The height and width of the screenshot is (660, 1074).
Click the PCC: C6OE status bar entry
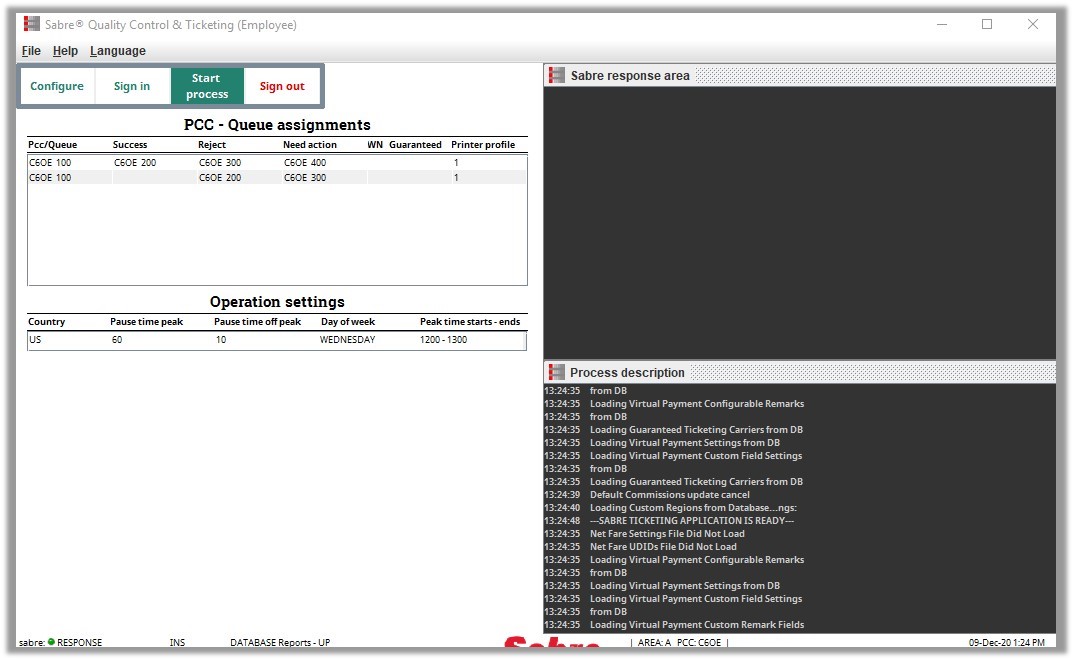(699, 642)
